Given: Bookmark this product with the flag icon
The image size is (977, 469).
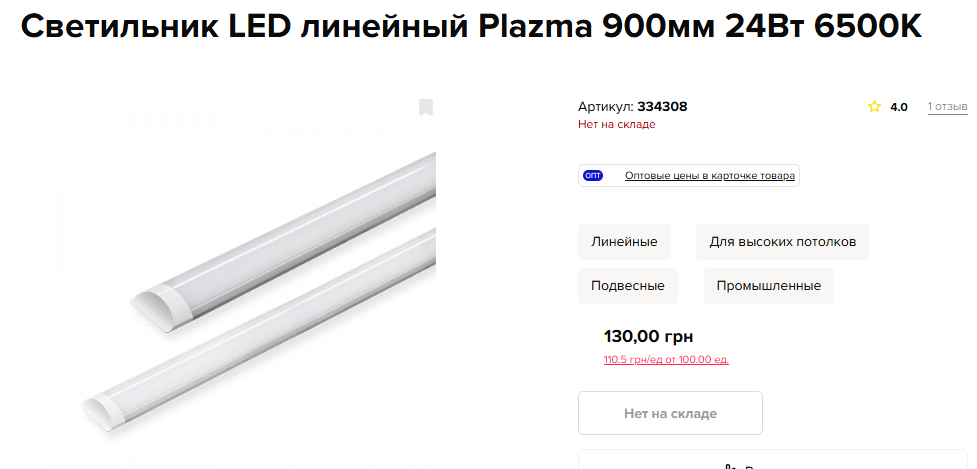Looking at the screenshot, I should (425, 108).
